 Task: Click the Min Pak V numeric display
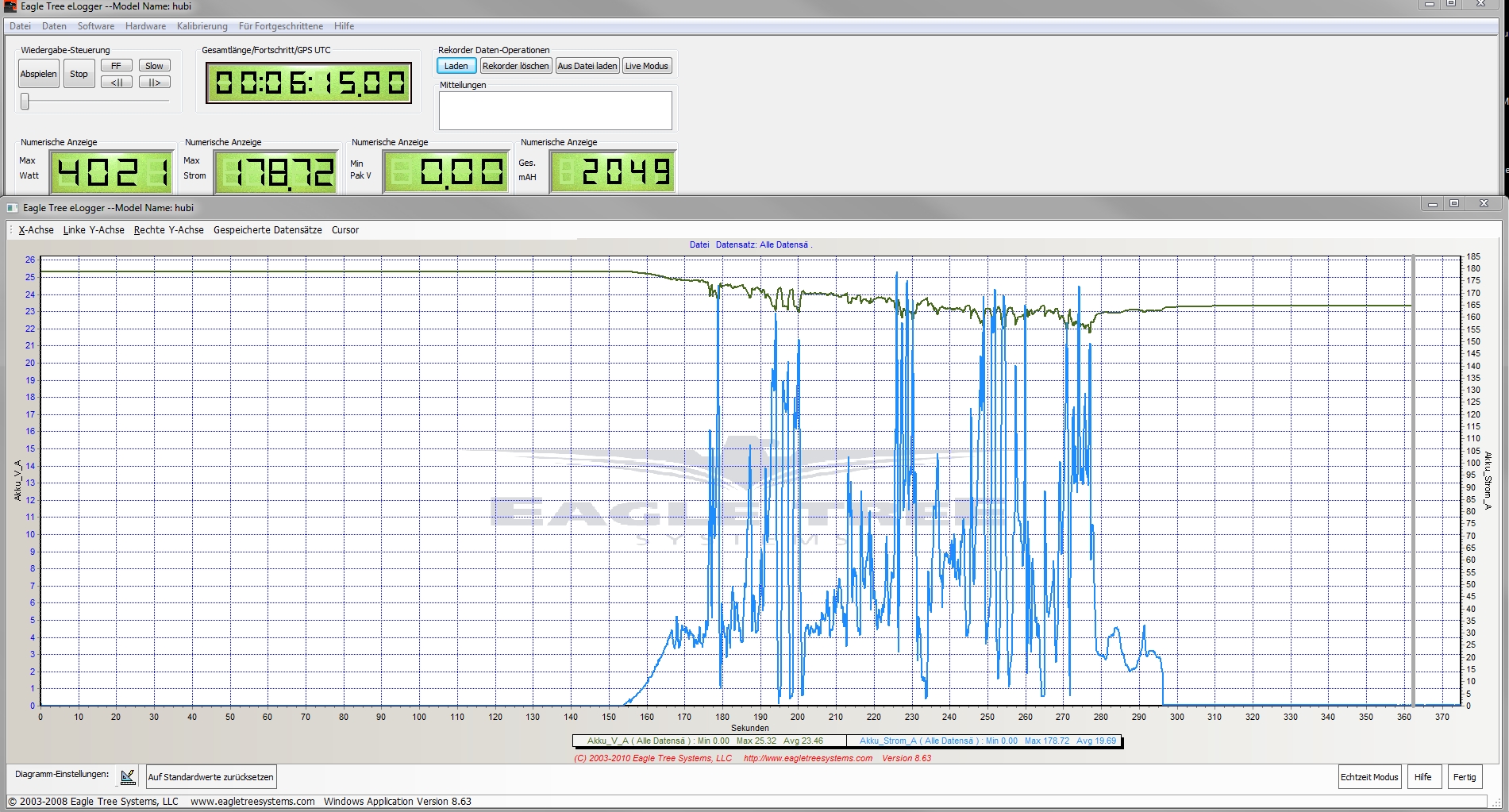(x=446, y=171)
